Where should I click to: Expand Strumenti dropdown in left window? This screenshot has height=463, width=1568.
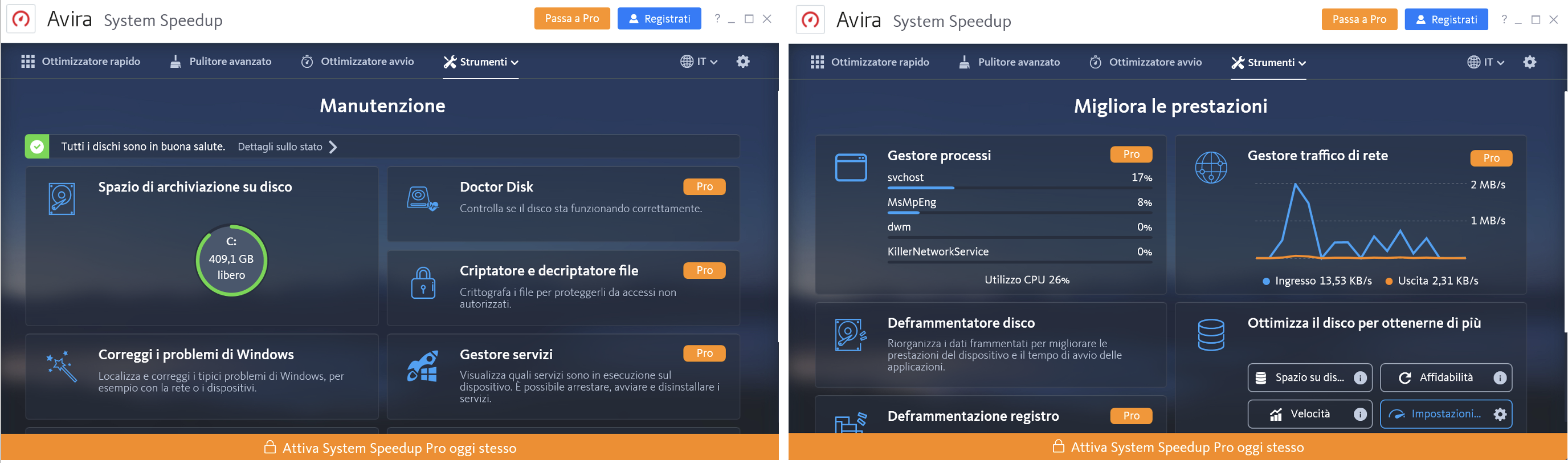(481, 62)
